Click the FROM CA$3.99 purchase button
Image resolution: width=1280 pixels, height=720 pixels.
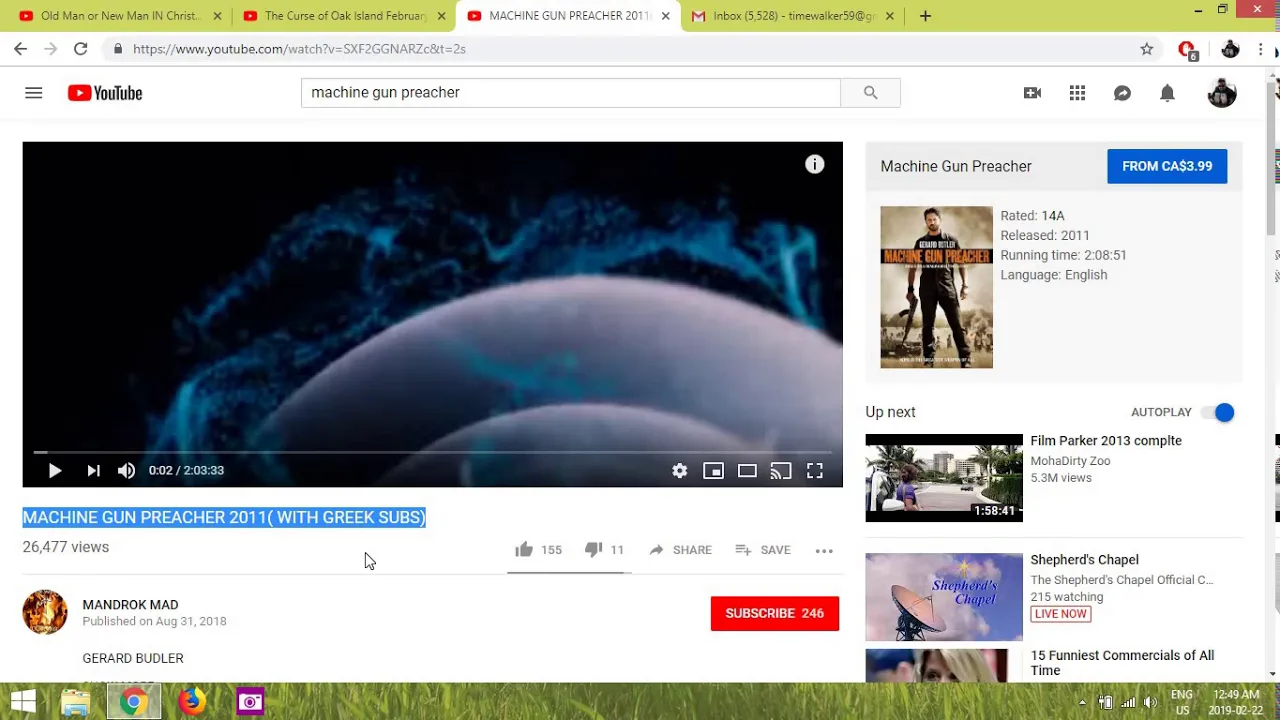click(1167, 166)
